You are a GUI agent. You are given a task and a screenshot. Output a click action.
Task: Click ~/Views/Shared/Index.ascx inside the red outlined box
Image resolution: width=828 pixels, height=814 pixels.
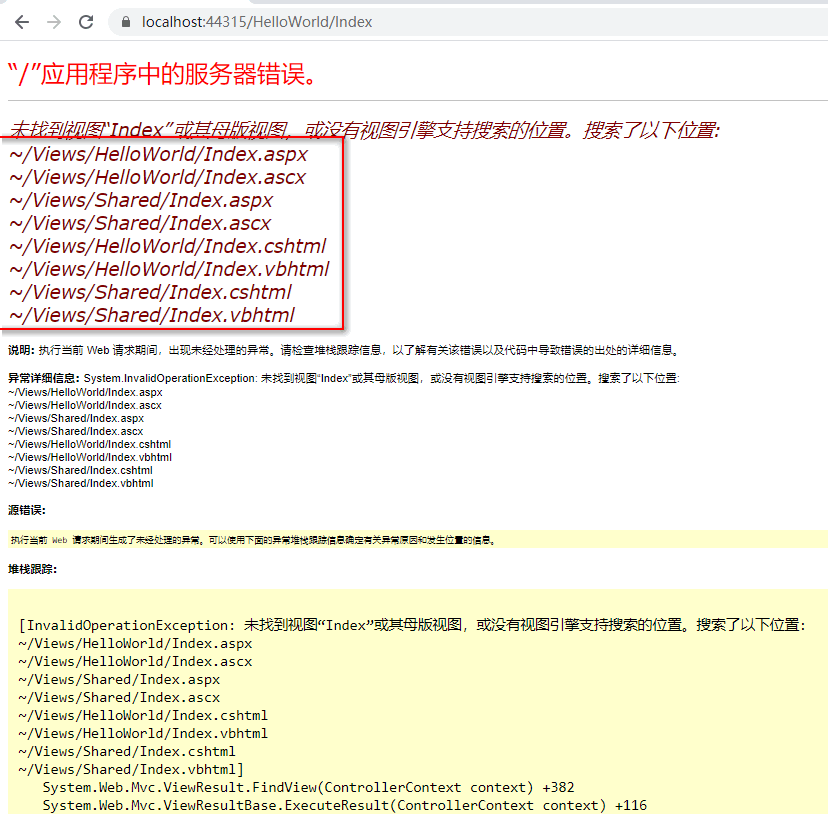coord(120,222)
